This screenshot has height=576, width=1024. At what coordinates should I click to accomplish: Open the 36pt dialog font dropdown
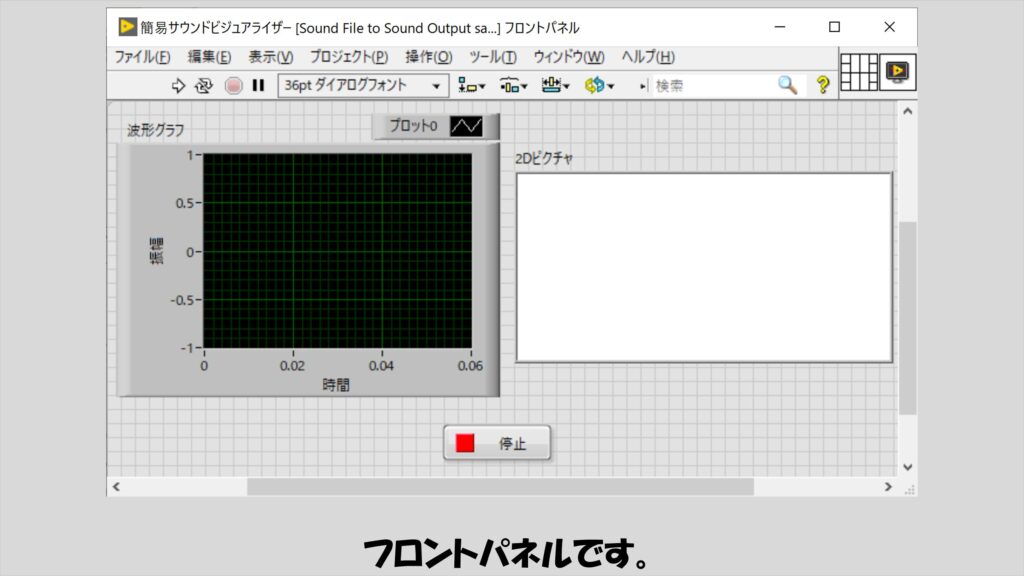pyautogui.click(x=363, y=86)
